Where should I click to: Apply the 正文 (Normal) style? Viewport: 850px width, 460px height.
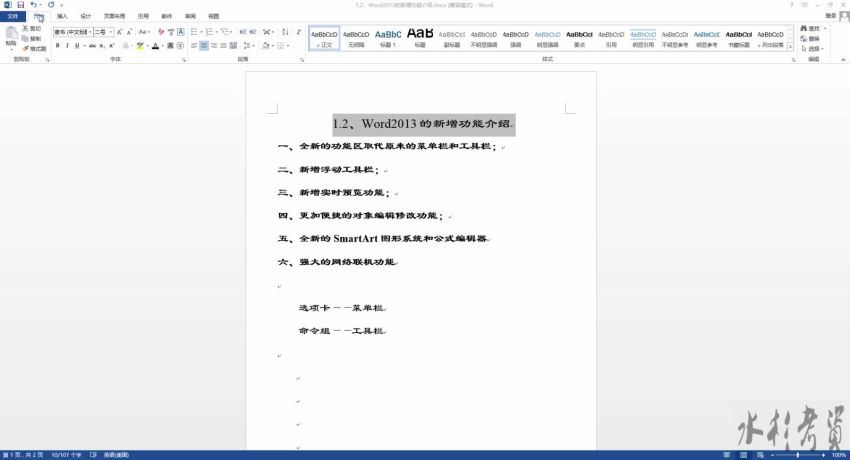(324, 38)
